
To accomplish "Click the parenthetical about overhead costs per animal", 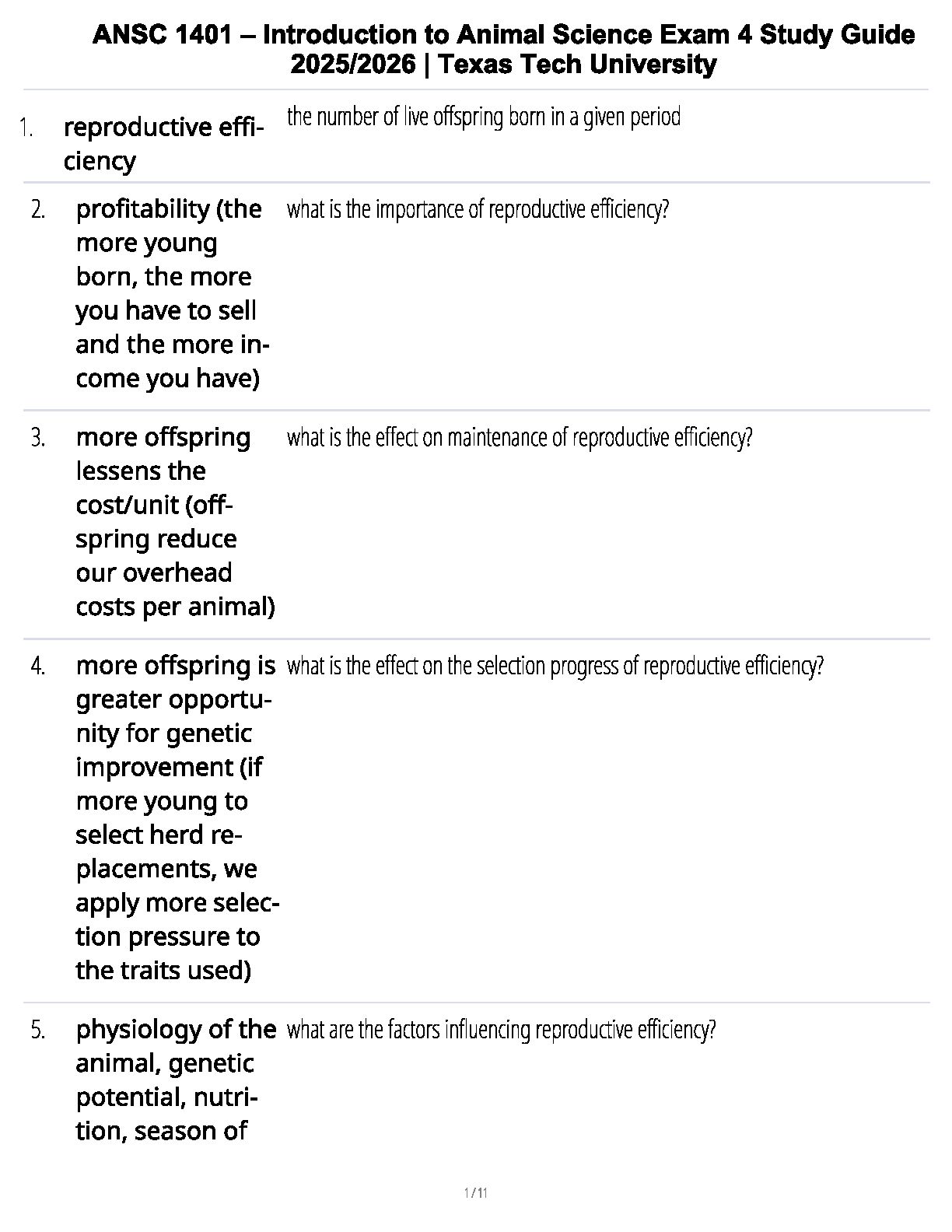I will 175,572.
